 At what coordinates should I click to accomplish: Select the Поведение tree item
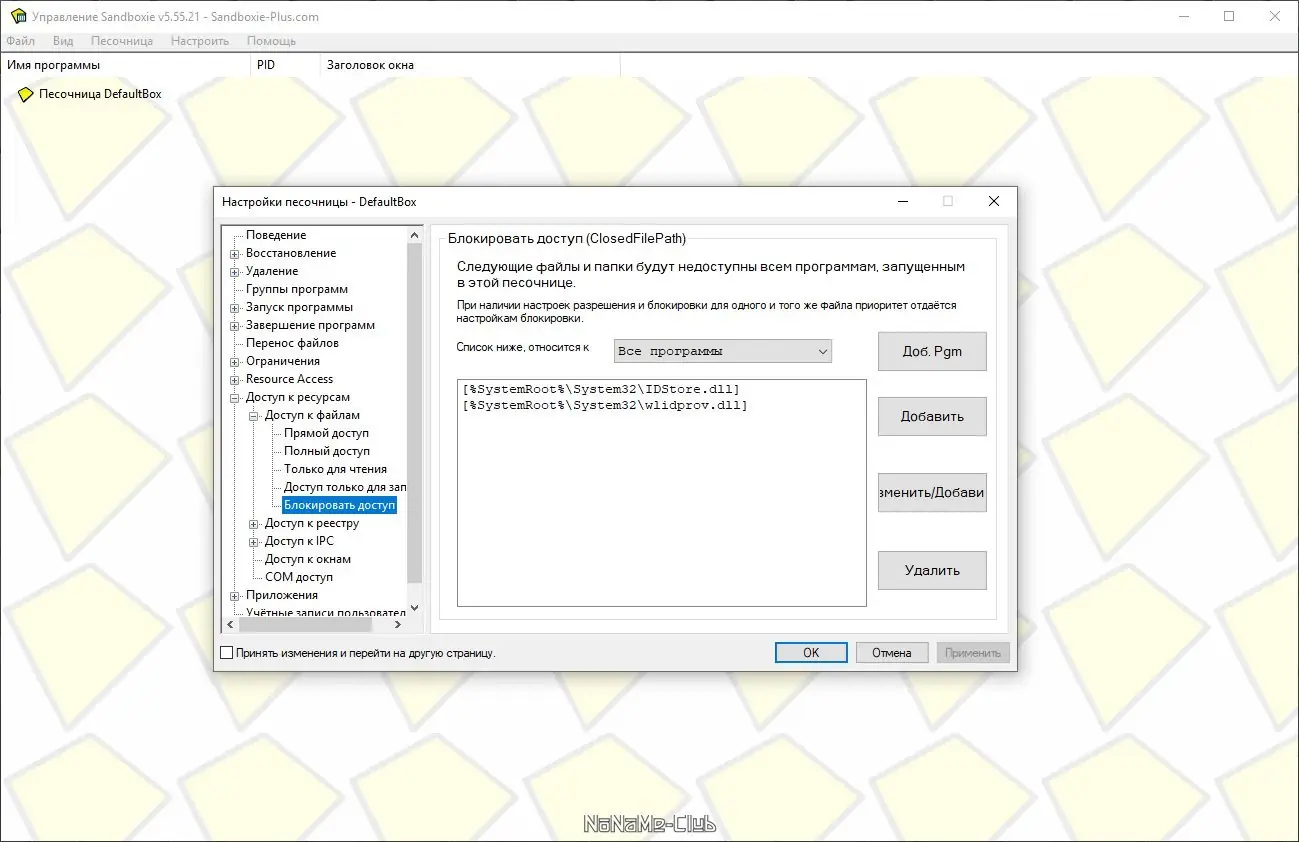pyautogui.click(x=276, y=235)
